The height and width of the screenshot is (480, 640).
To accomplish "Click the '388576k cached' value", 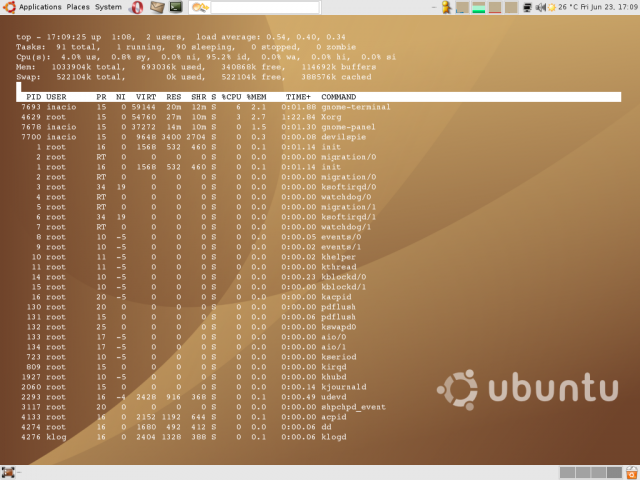I will tap(336, 77).
